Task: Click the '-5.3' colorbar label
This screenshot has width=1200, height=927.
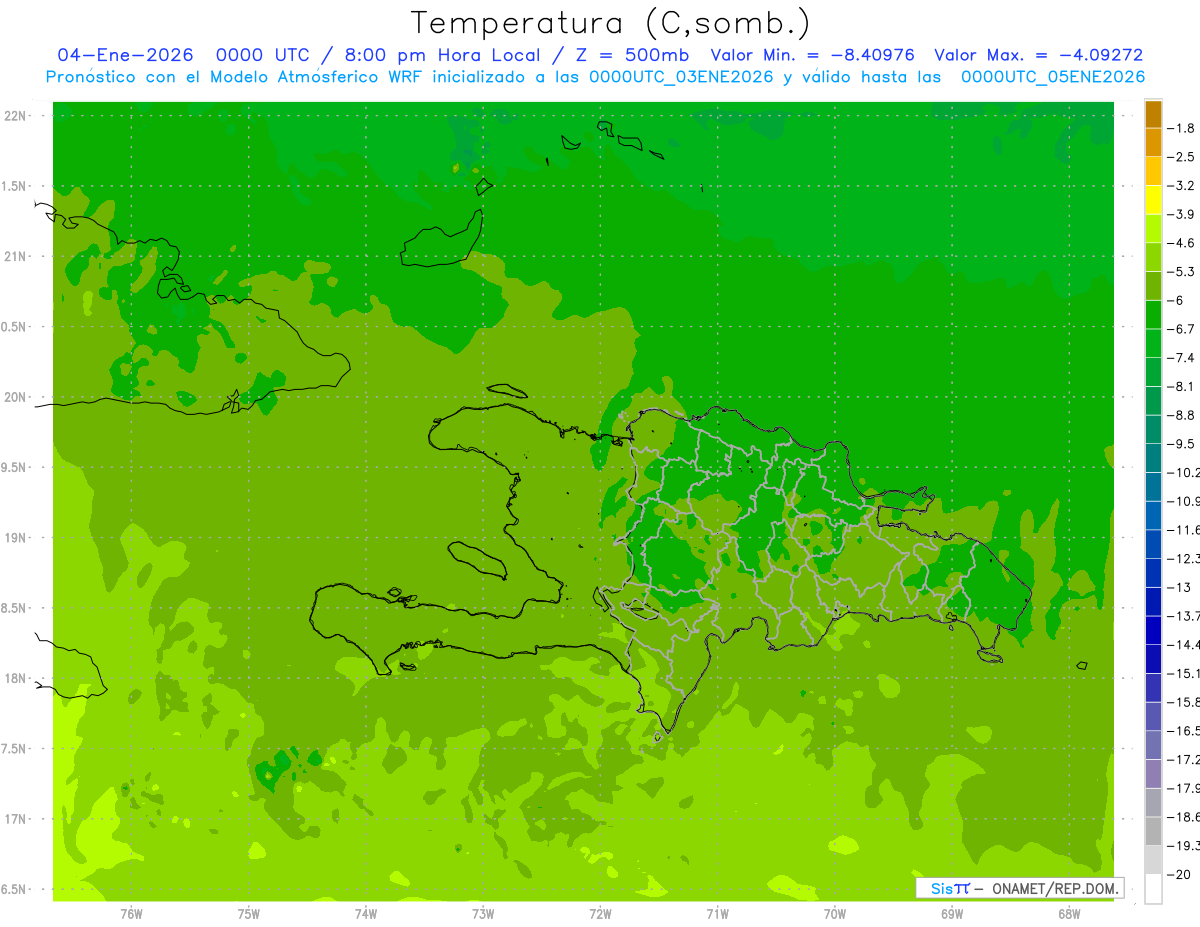Action: tap(1180, 271)
